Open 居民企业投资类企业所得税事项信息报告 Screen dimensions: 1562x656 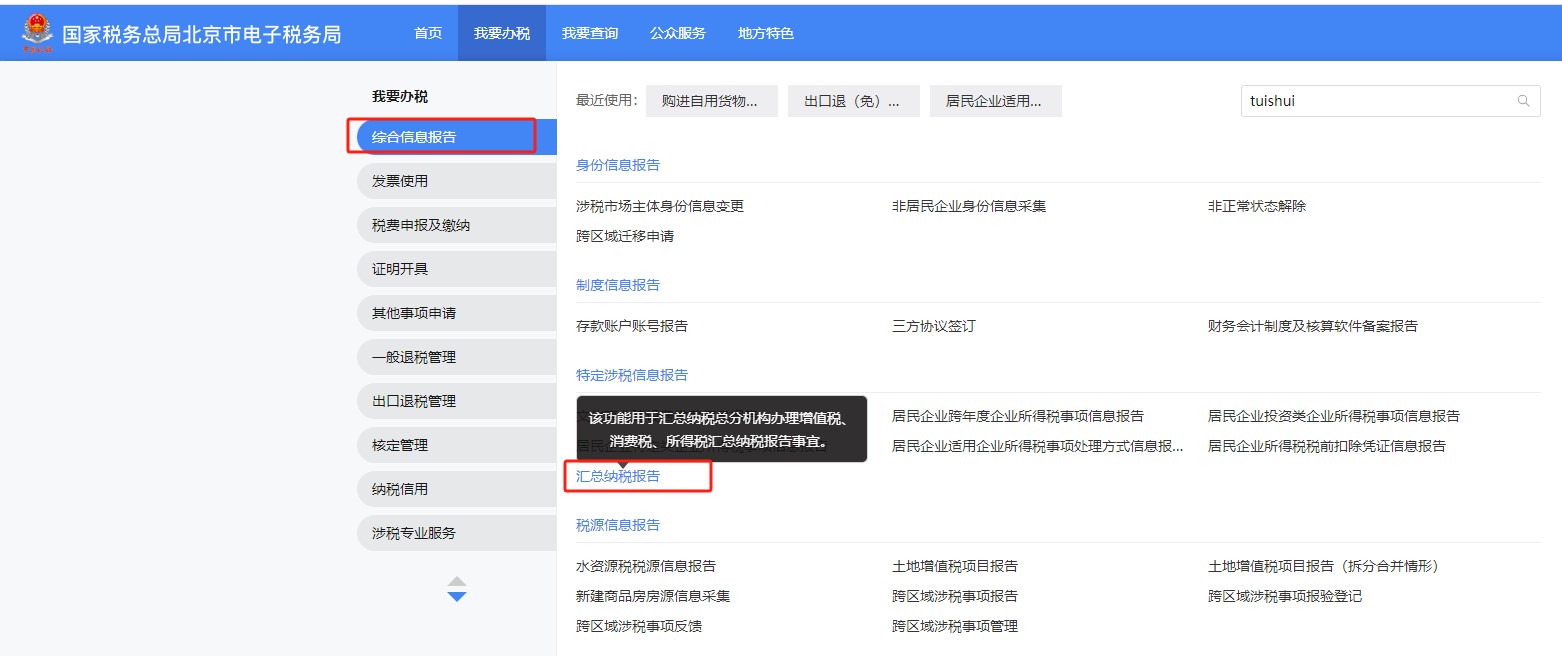click(1334, 416)
